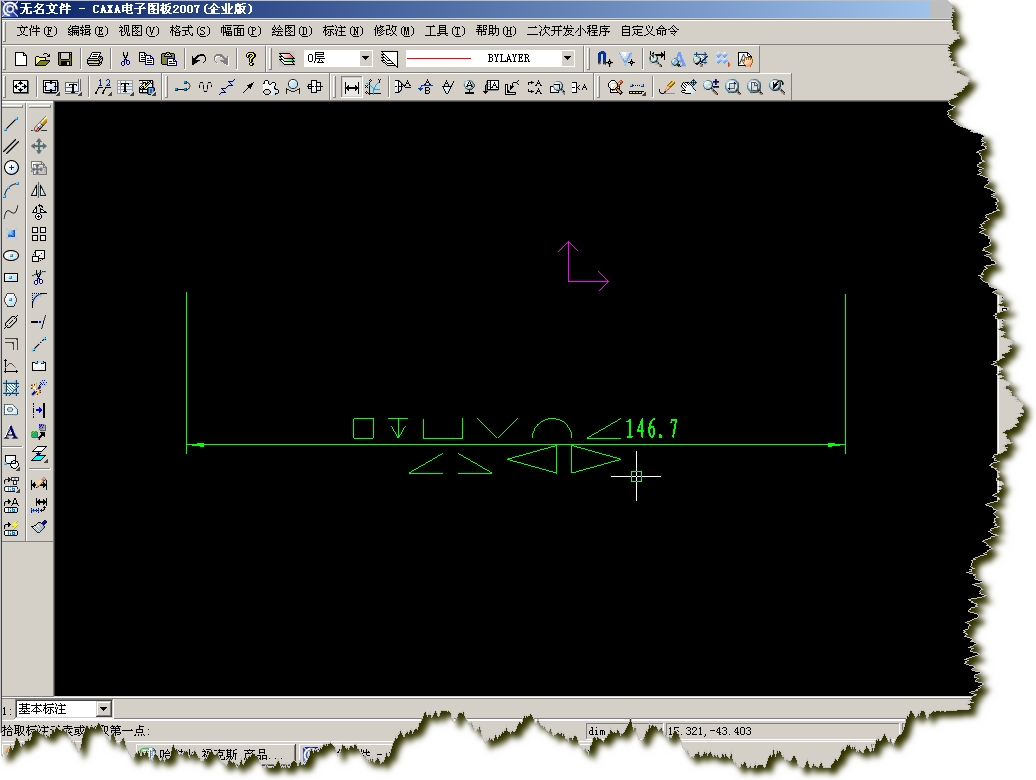Choose the Arc drawing tool
Image resolution: width=1036 pixels, height=780 pixels.
click(11, 190)
